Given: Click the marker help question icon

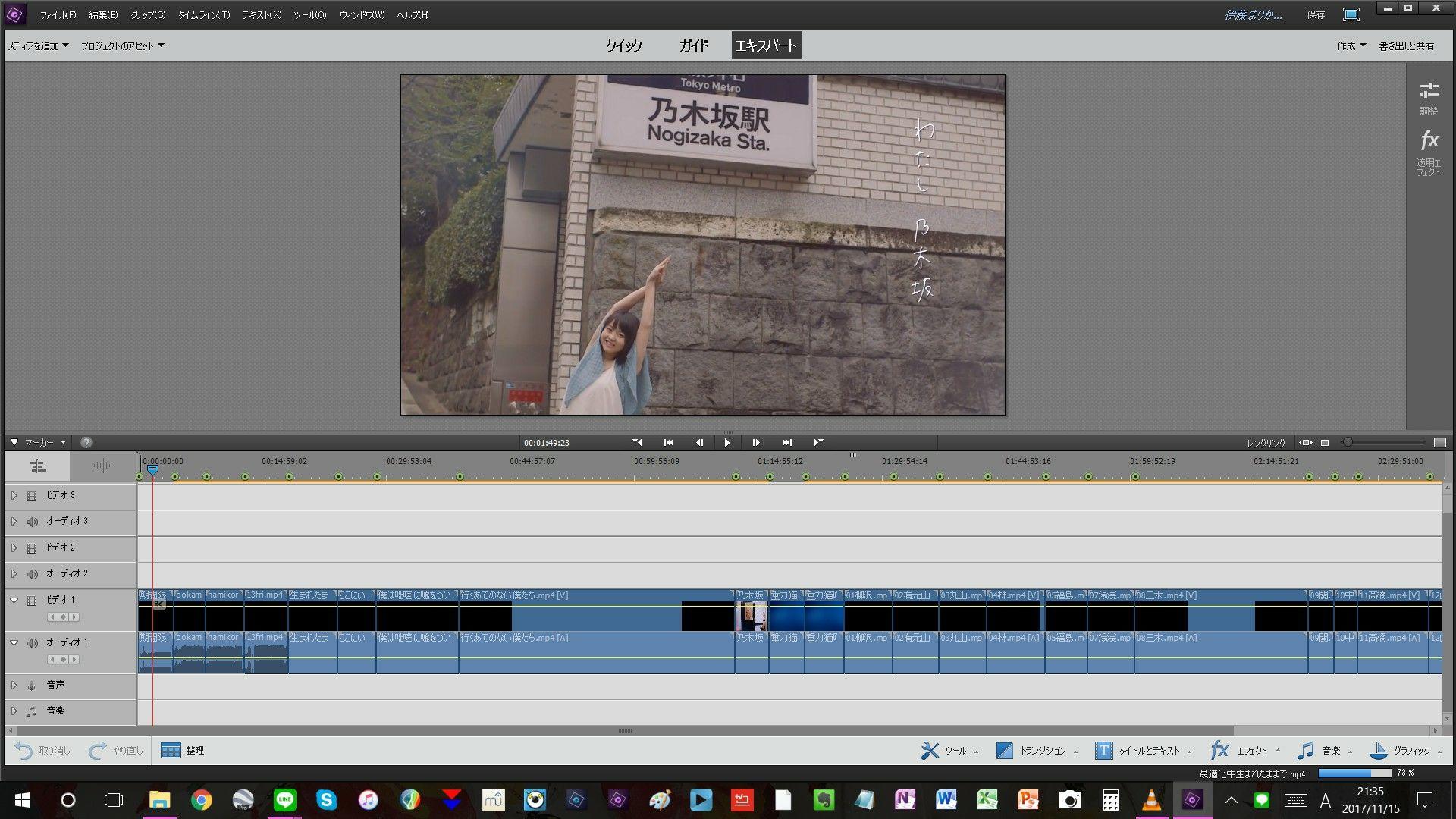Looking at the screenshot, I should click(x=86, y=442).
